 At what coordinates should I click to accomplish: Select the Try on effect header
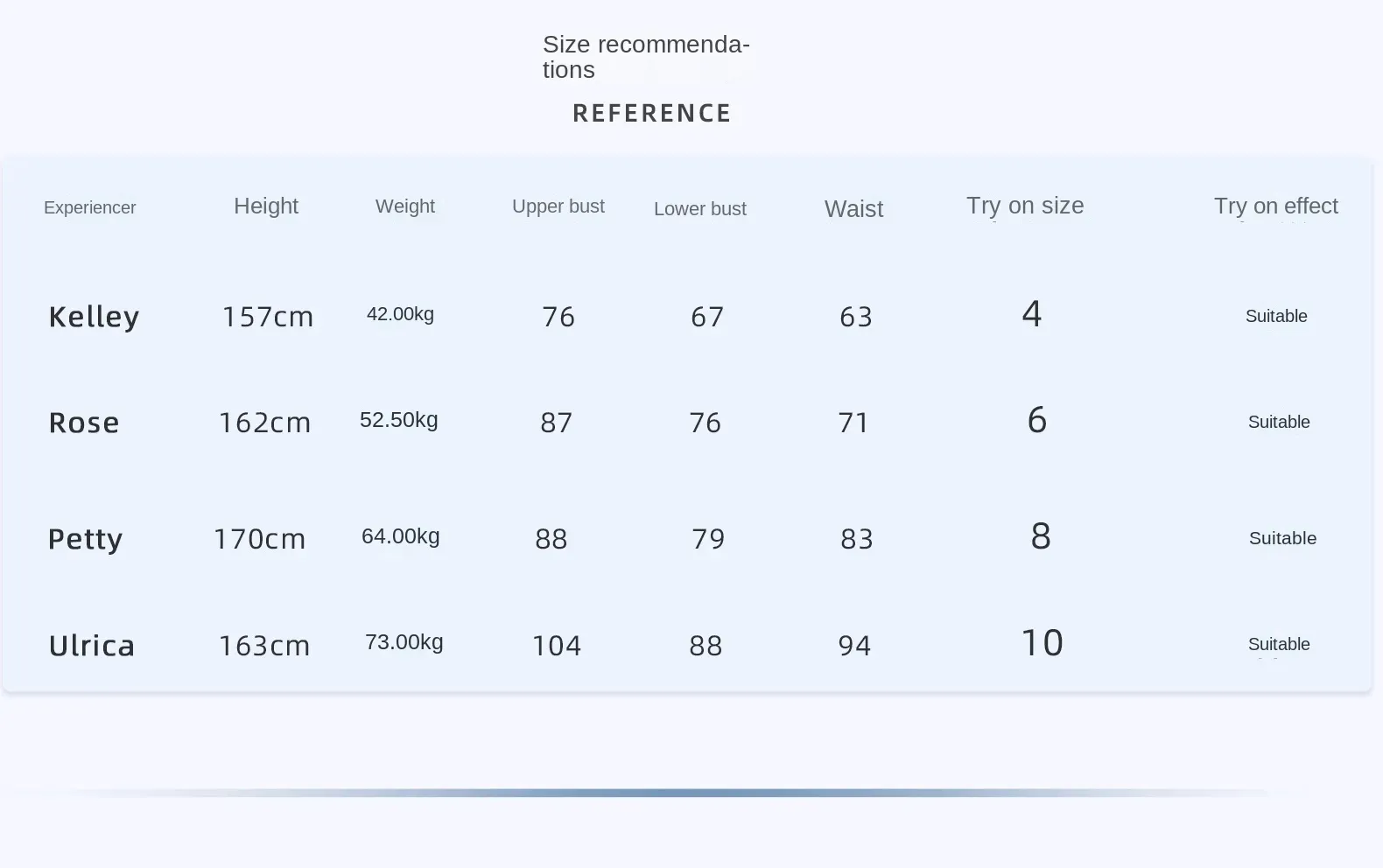click(x=1275, y=206)
